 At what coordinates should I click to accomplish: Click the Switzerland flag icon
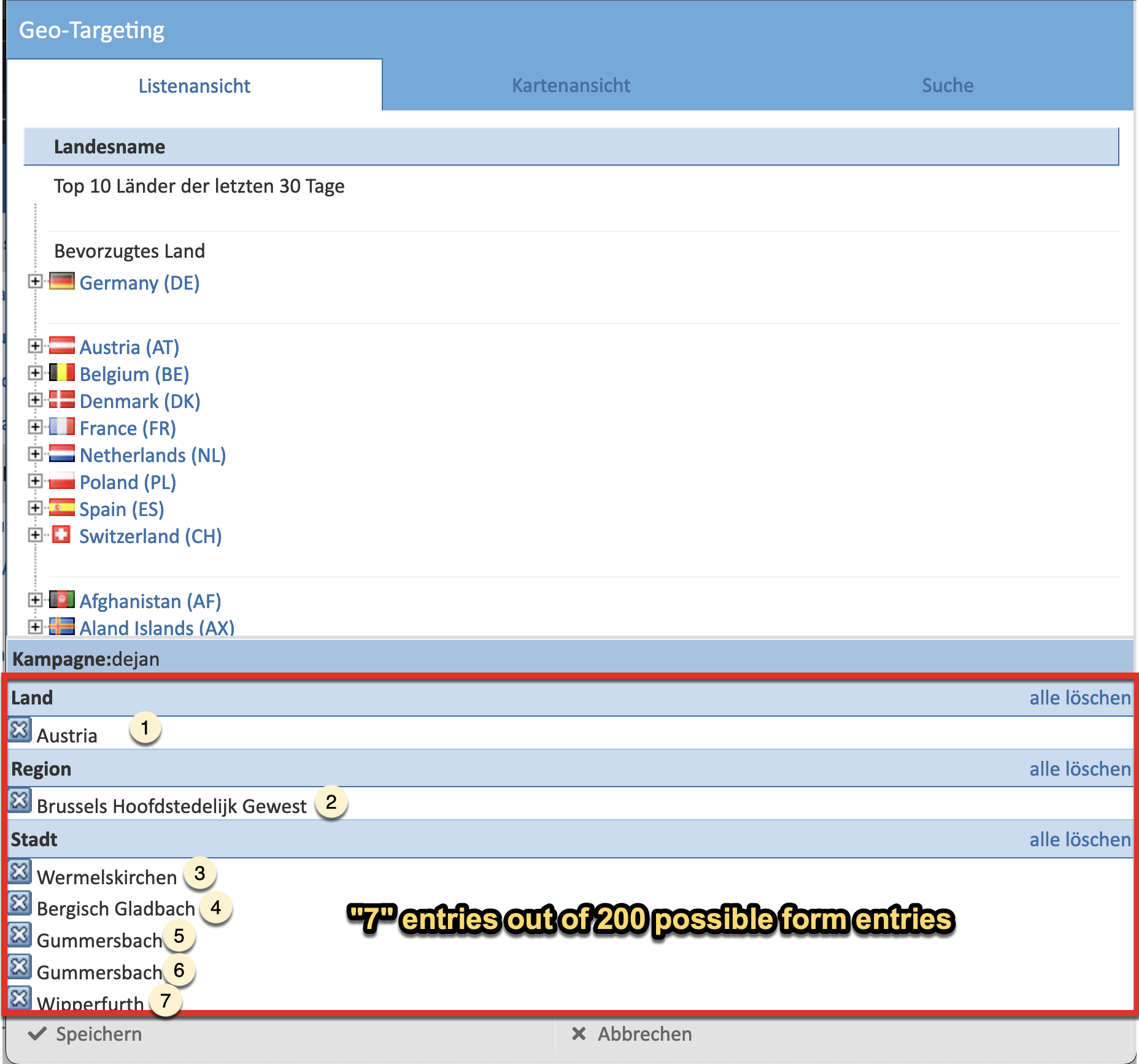coord(61,534)
